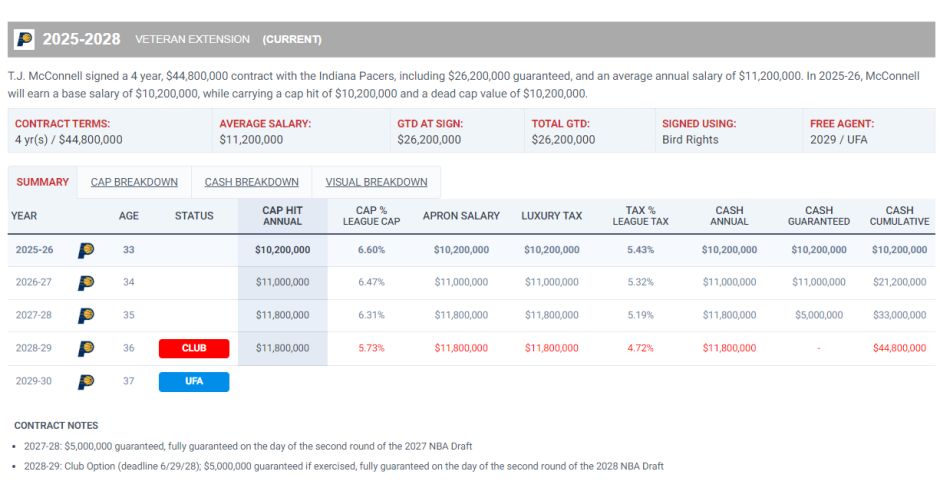Click the Year column header
This screenshot has width=940, height=491.
24,216
